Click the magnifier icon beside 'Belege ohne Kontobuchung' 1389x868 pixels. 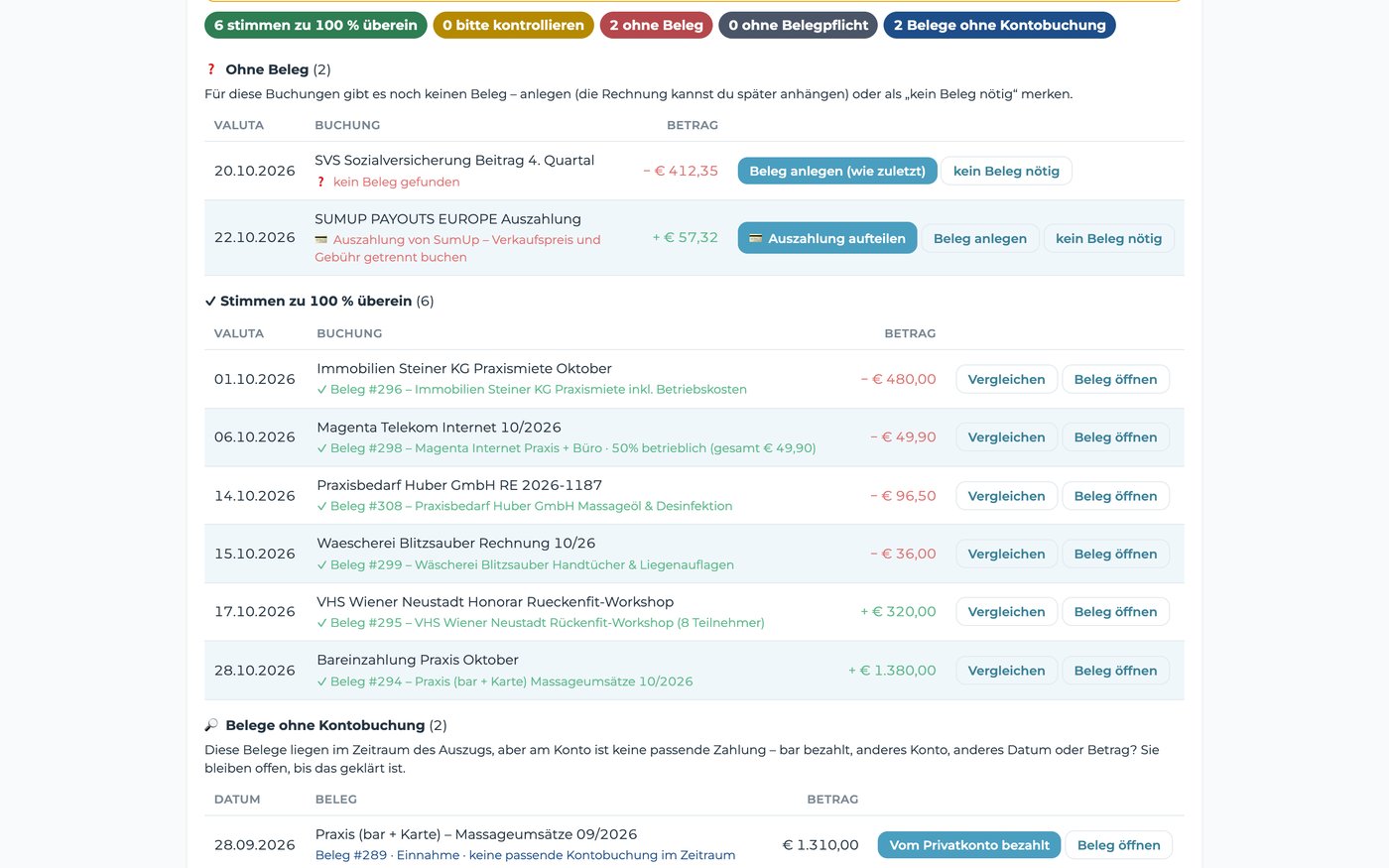[x=211, y=725]
